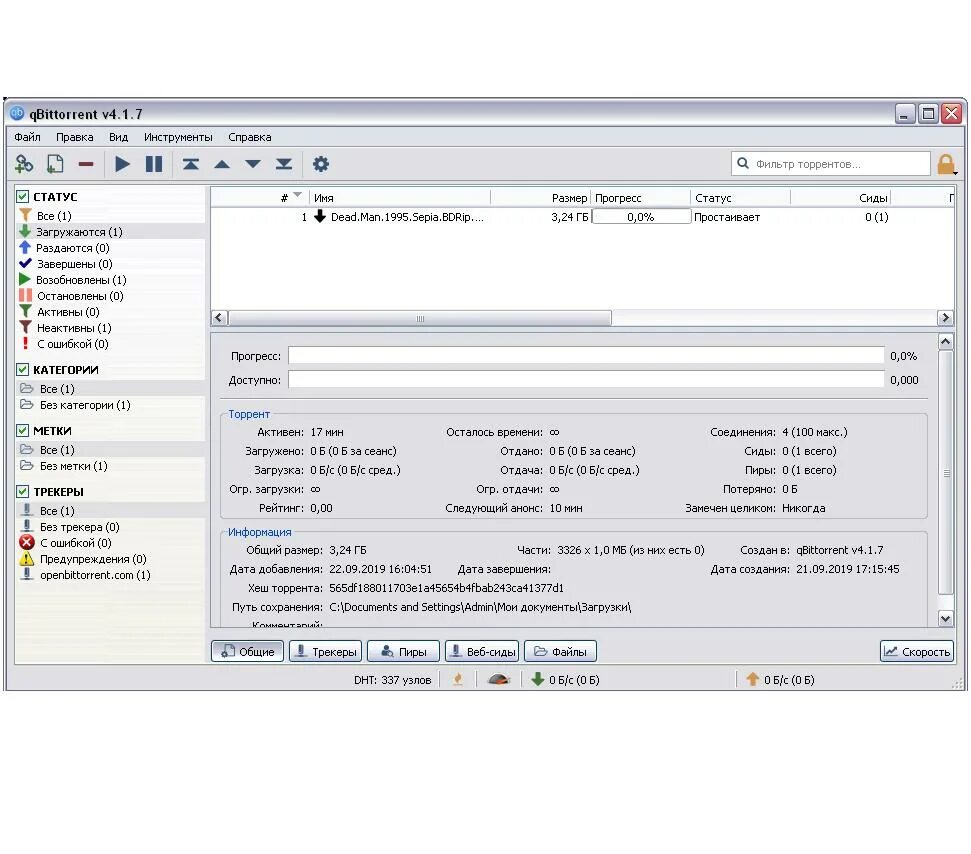Open settings gear icon
Screen dimensions: 971x854
coord(320,164)
